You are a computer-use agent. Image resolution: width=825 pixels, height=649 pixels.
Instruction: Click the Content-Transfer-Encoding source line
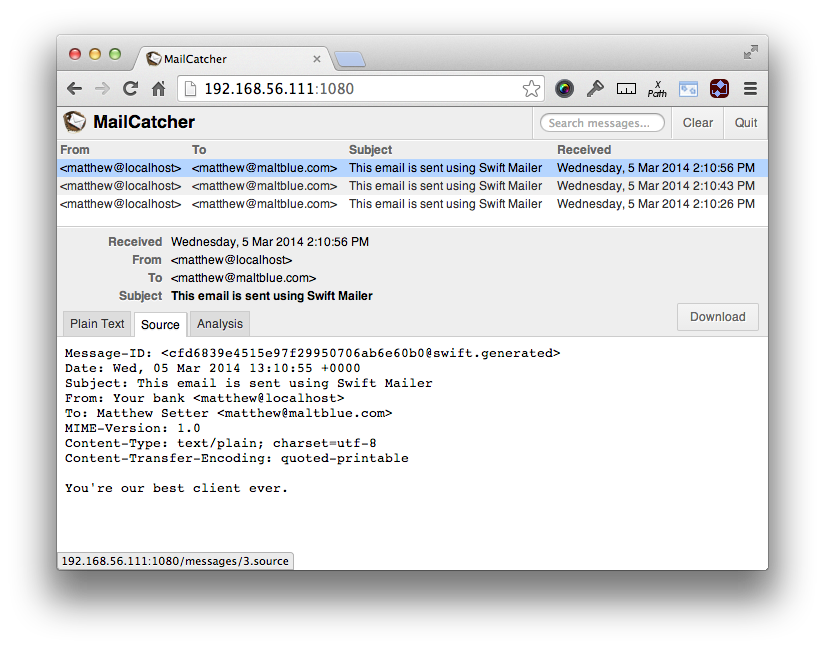(x=237, y=458)
